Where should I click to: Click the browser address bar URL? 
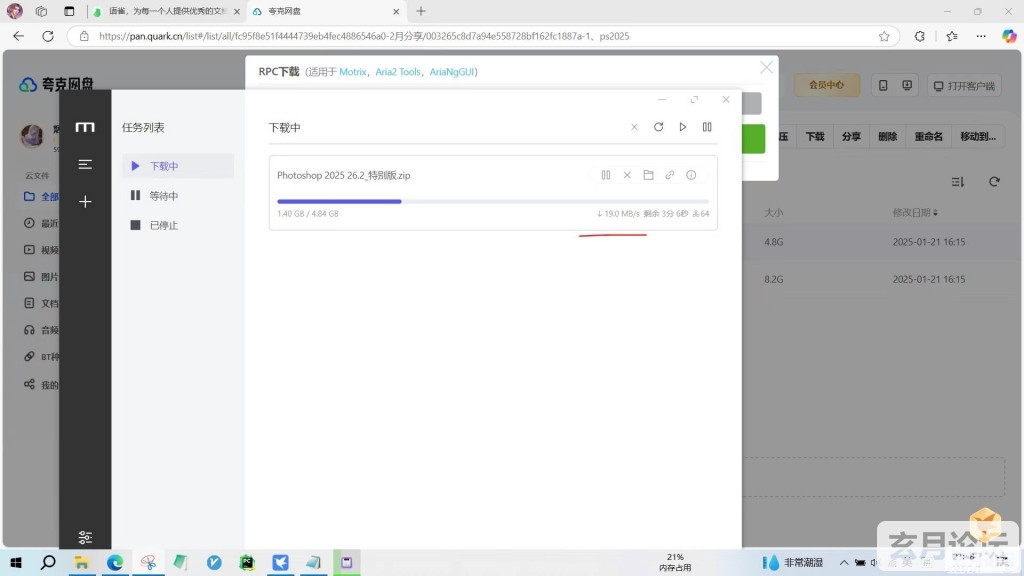click(364, 36)
